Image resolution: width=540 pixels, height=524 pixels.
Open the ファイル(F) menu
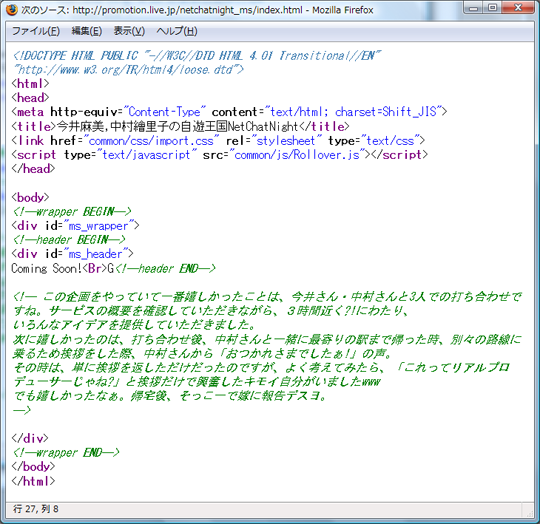36,31
